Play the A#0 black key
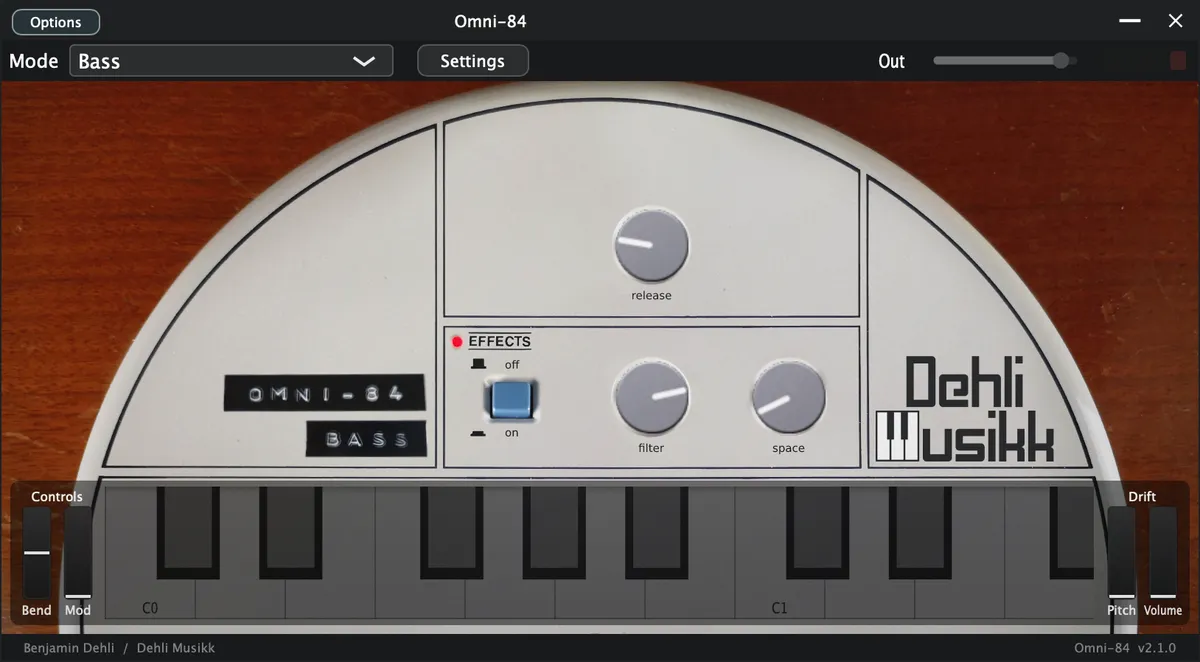 click(x=657, y=532)
